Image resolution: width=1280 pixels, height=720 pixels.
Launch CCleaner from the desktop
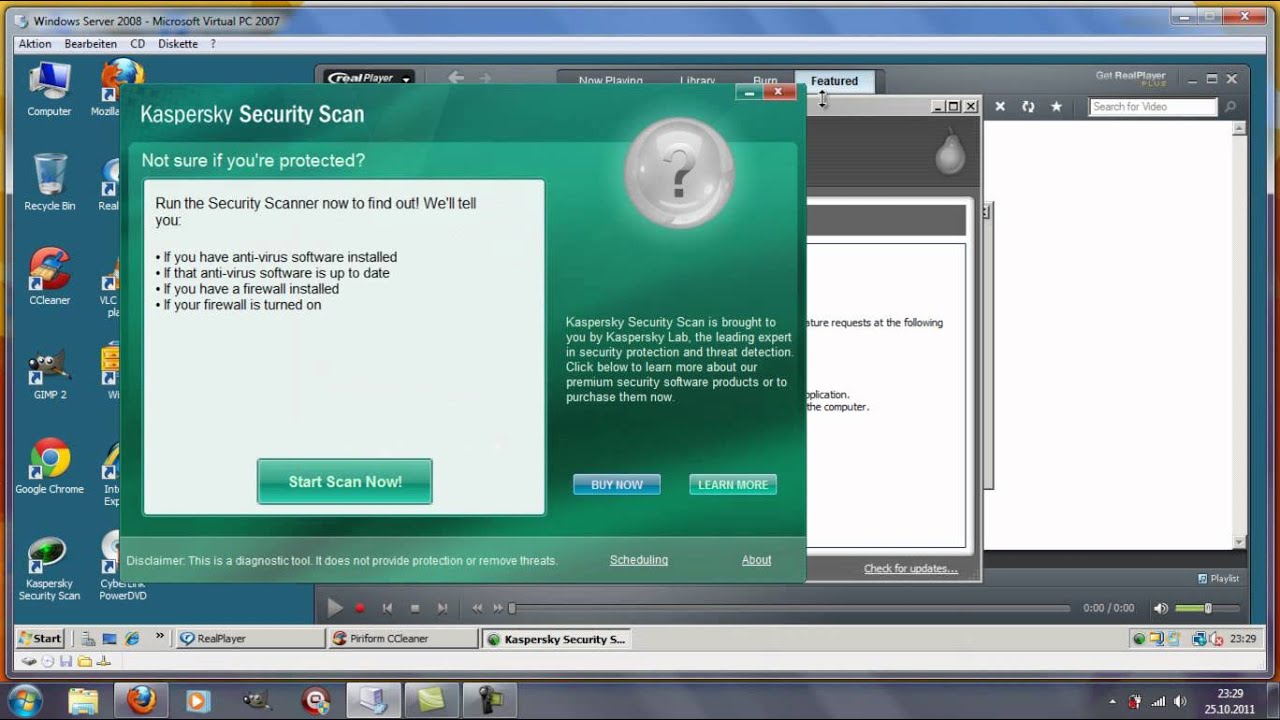pos(49,276)
